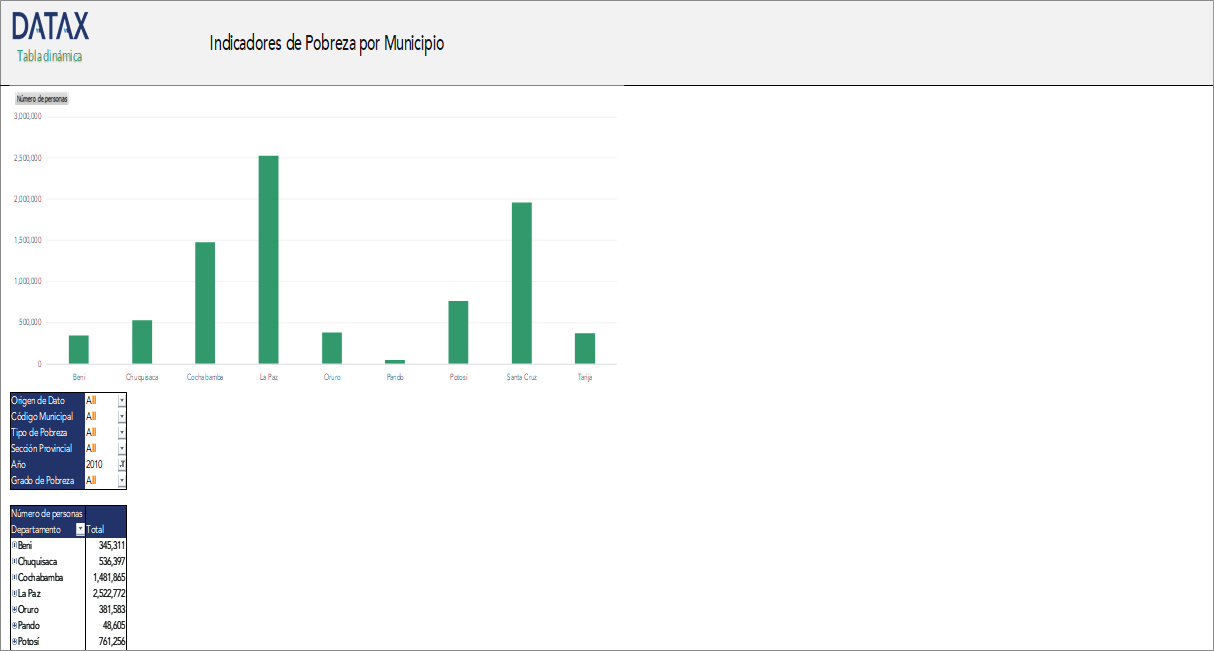Image resolution: width=1214 pixels, height=651 pixels.
Task: Open the Código Municipal filter dropdown
Action: pyautogui.click(x=122, y=416)
